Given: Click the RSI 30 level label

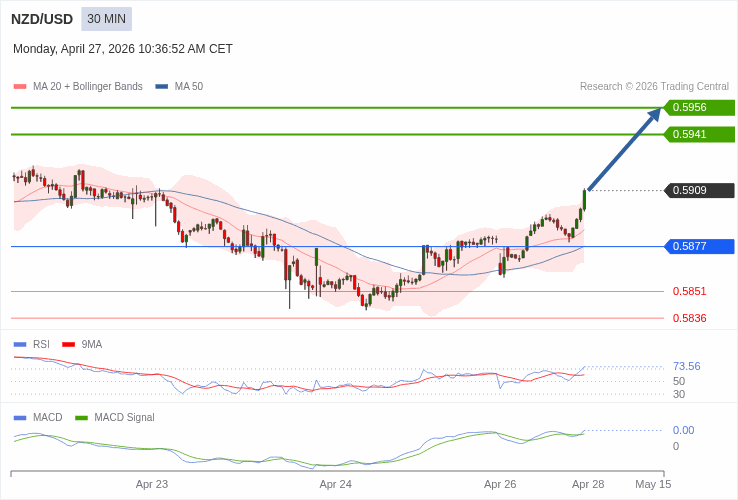Looking at the screenshot, I should pyautogui.click(x=679, y=395).
